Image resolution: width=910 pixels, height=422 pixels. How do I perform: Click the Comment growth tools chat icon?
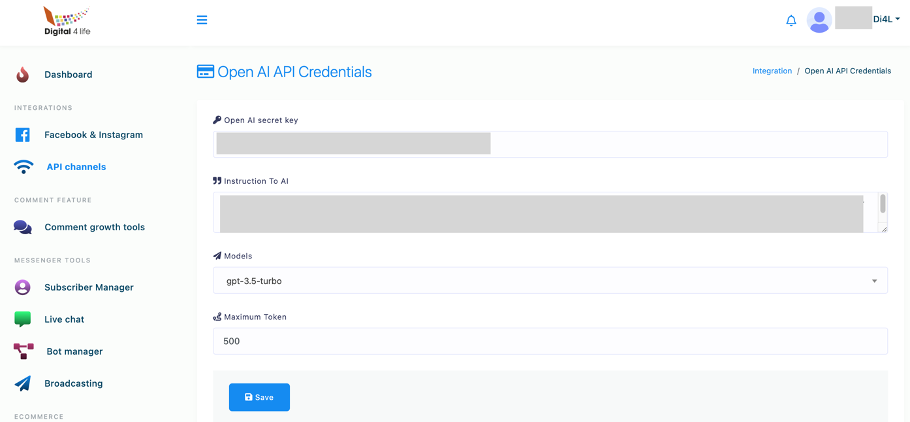pyautogui.click(x=23, y=227)
